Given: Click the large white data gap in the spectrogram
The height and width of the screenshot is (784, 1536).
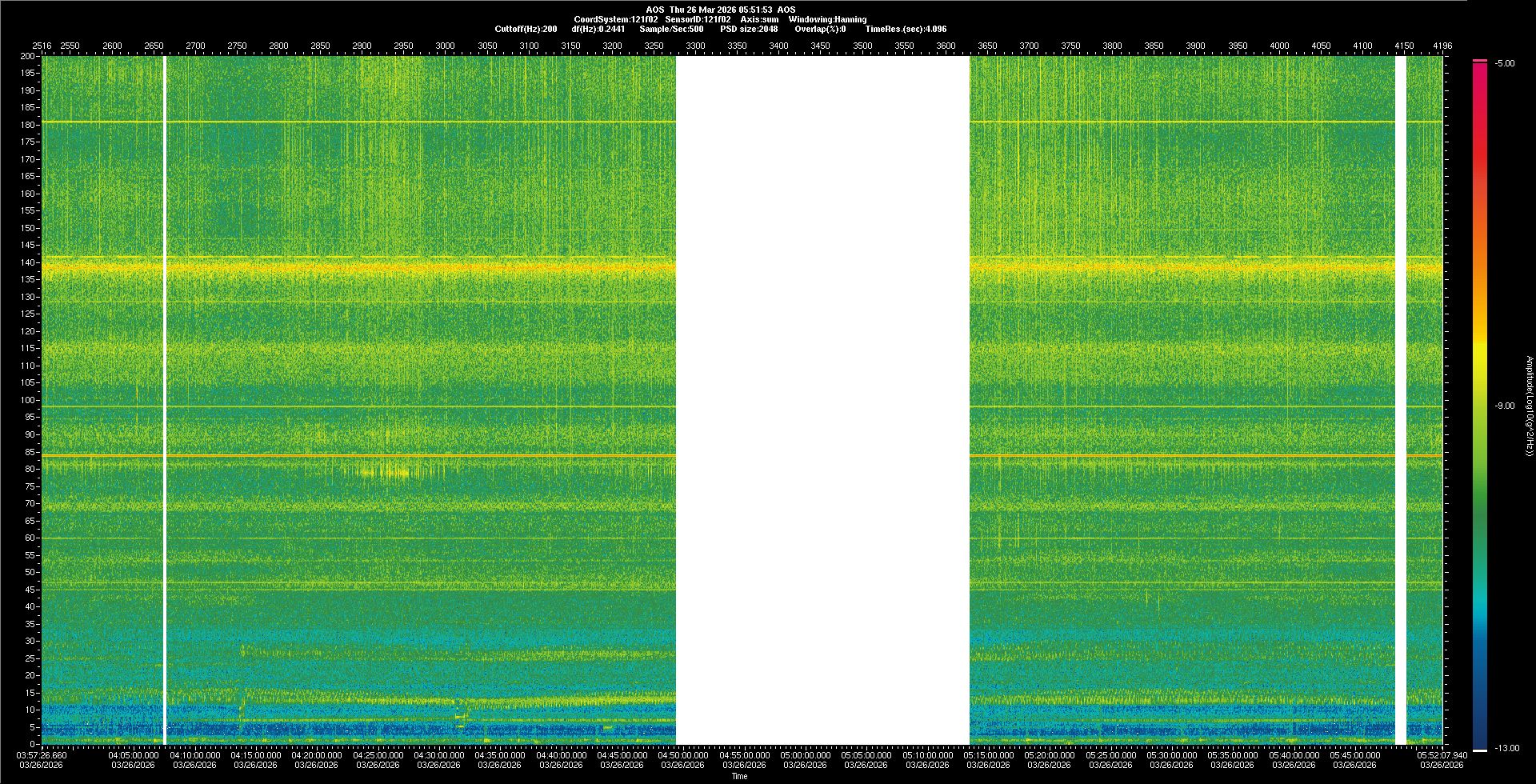Looking at the screenshot, I should 822,400.
